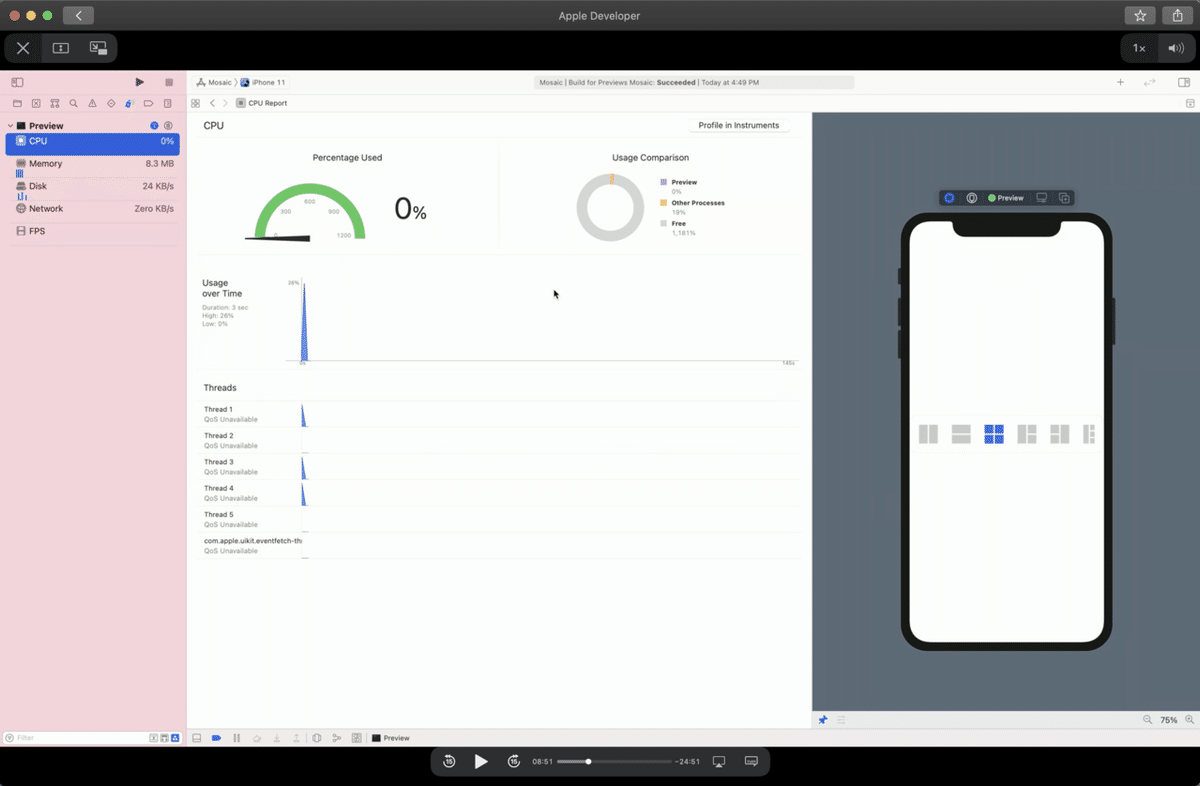
Task: Select the blue four-grid layout thumbnail
Action: click(x=994, y=434)
